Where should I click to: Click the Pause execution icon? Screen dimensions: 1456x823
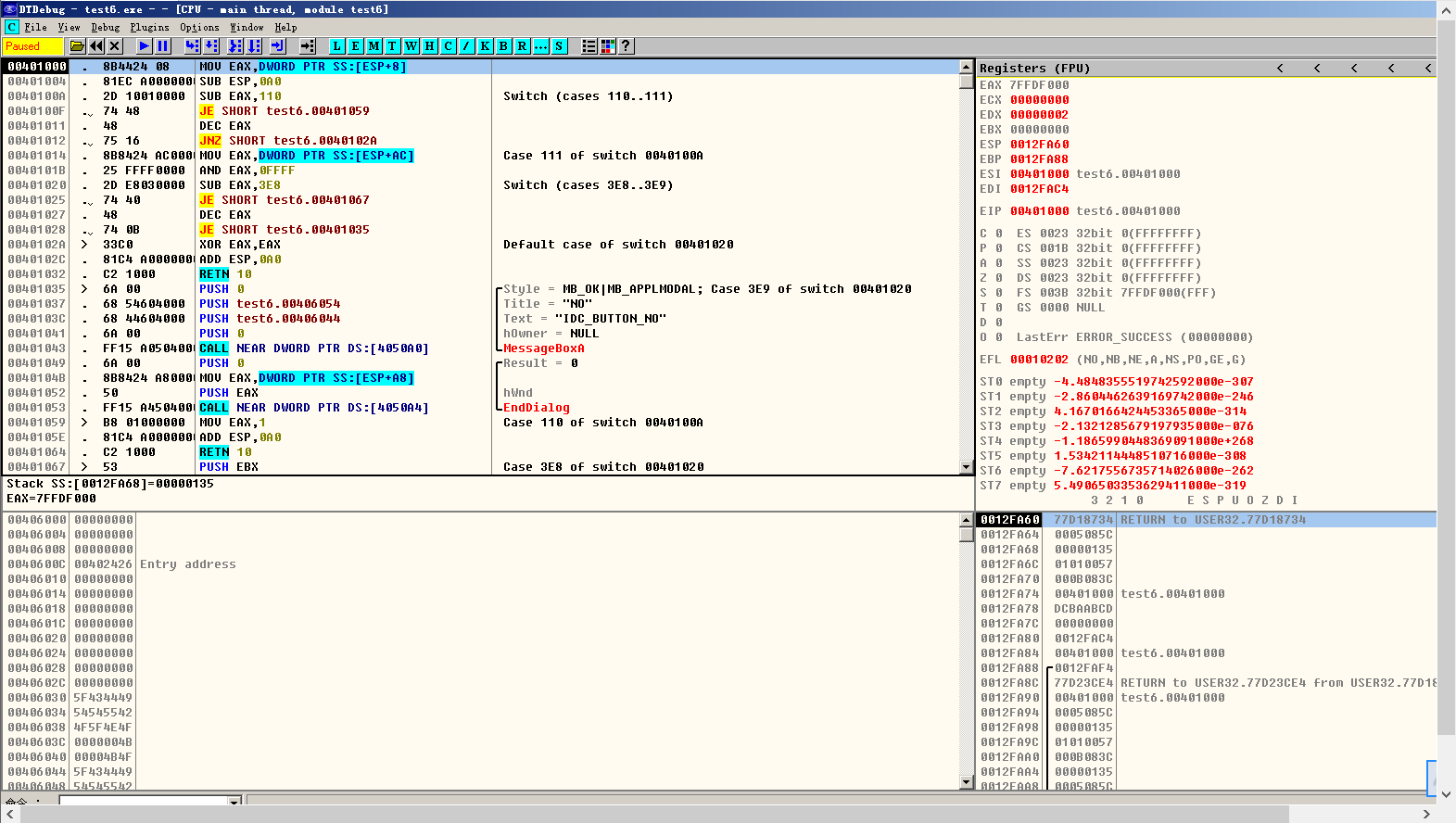[x=163, y=46]
